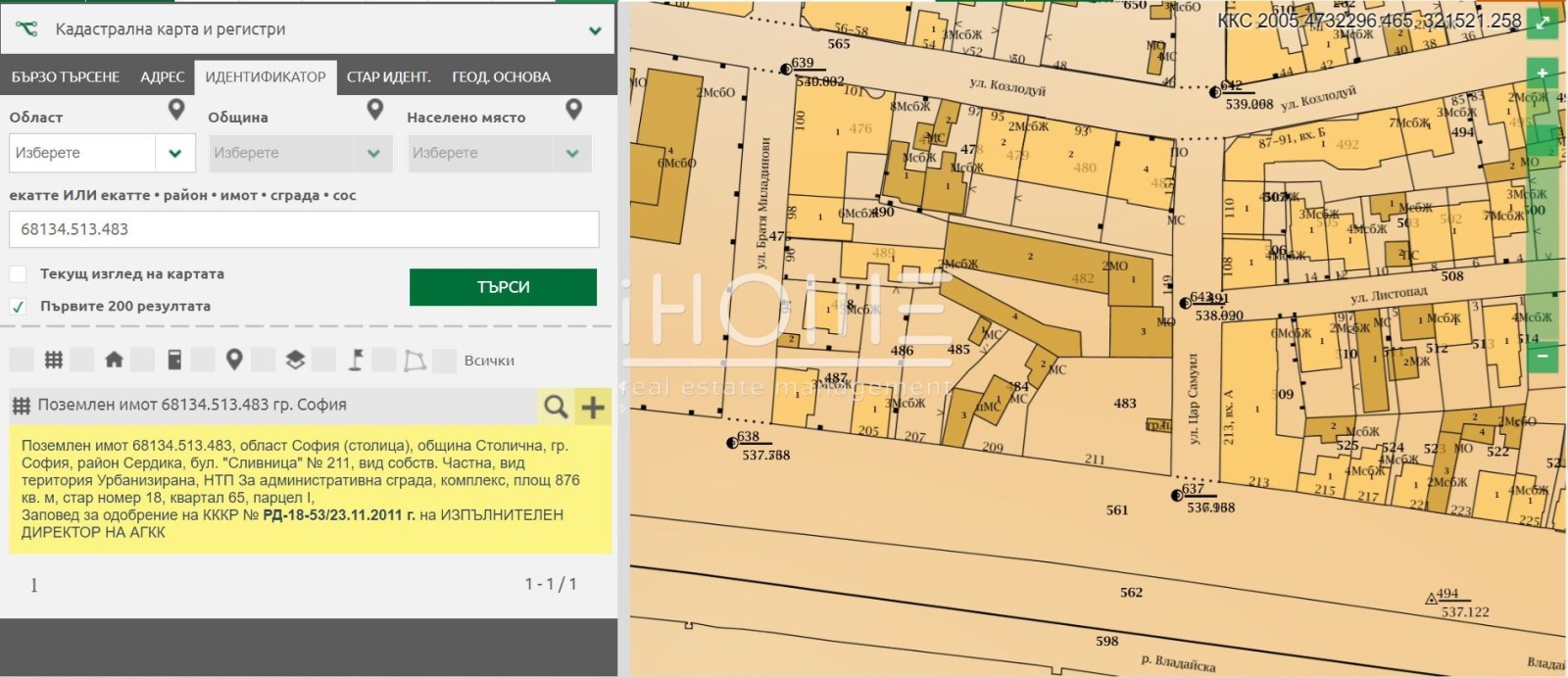Click the fullscreen expand map icon
The width and height of the screenshot is (1568, 678).
click(1543, 24)
